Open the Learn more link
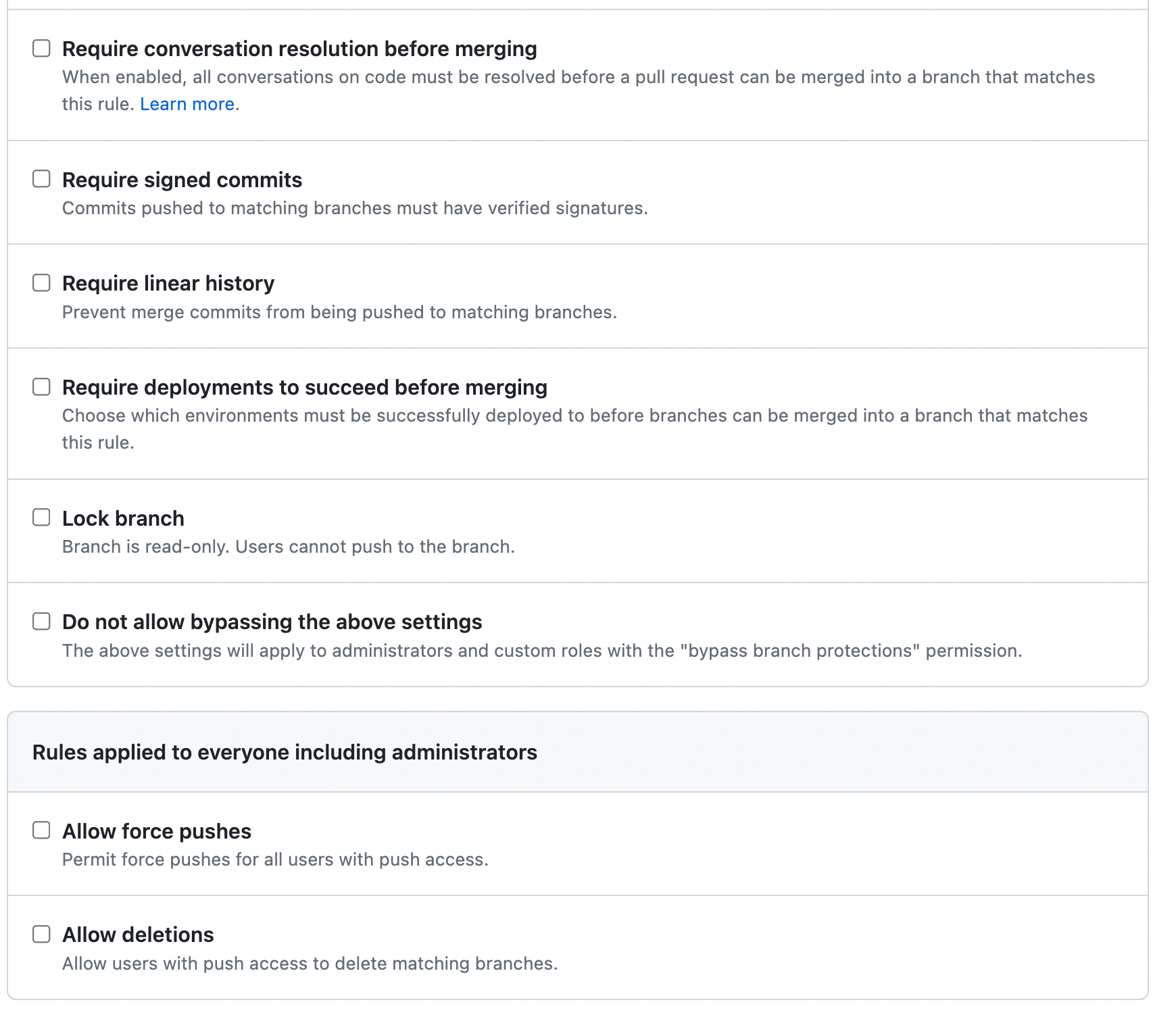The height and width of the screenshot is (1019, 1176). [187, 104]
